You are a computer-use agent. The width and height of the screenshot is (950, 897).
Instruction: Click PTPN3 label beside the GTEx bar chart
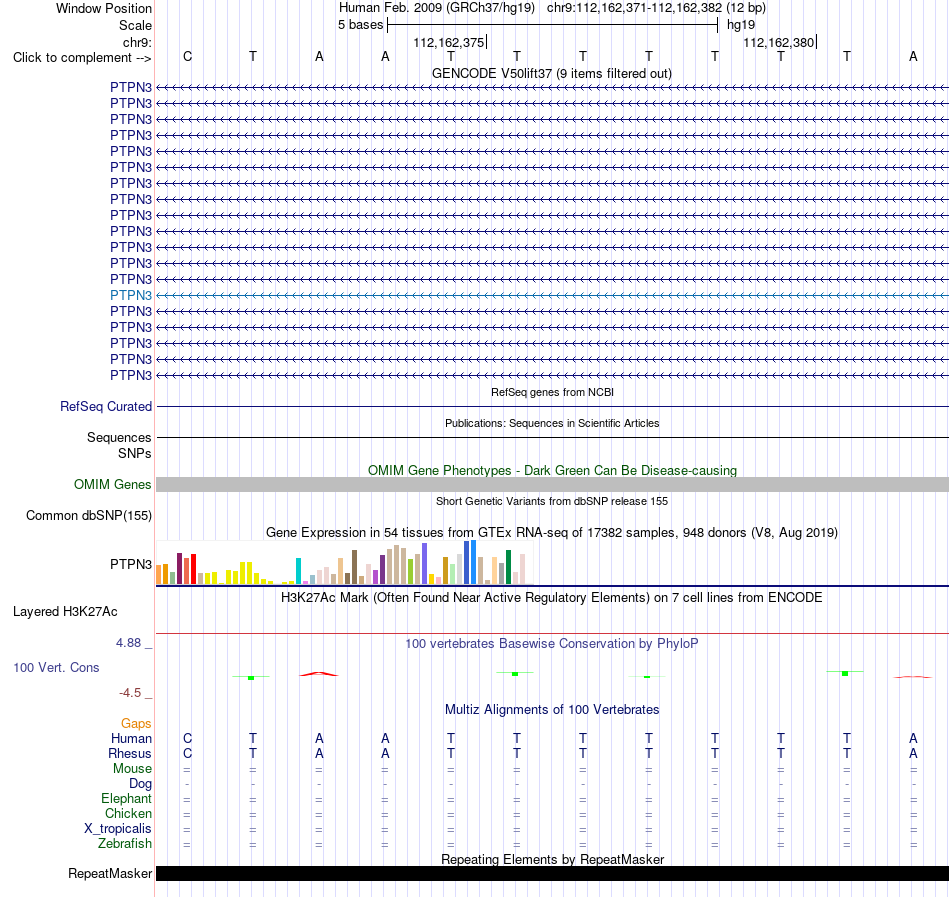point(131,564)
